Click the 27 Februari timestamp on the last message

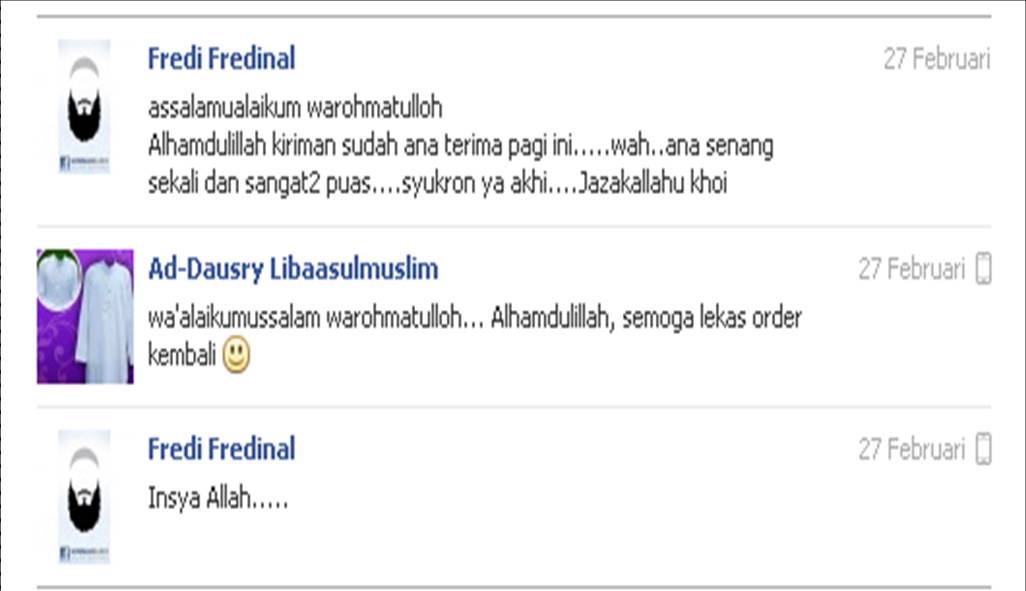(911, 450)
